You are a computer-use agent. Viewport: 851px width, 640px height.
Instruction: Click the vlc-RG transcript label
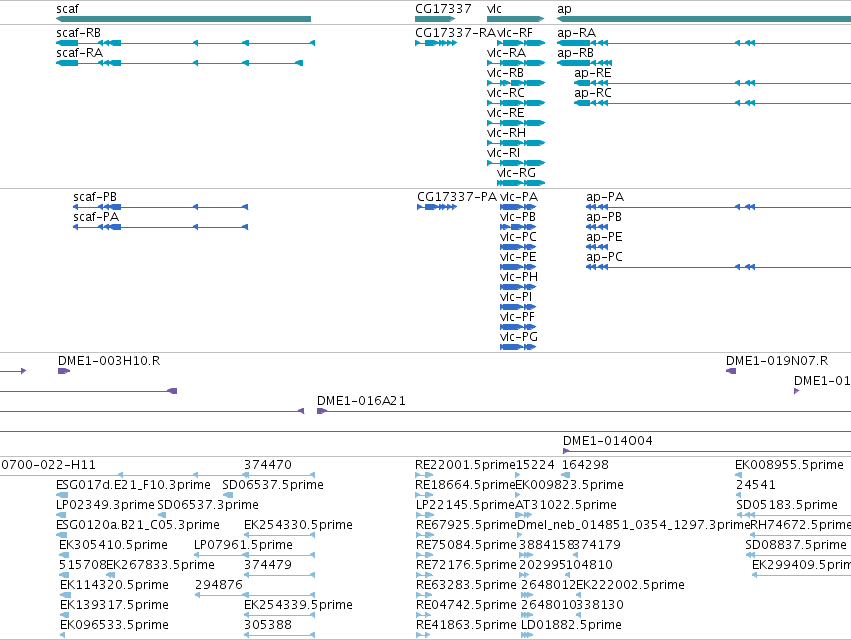click(516, 173)
